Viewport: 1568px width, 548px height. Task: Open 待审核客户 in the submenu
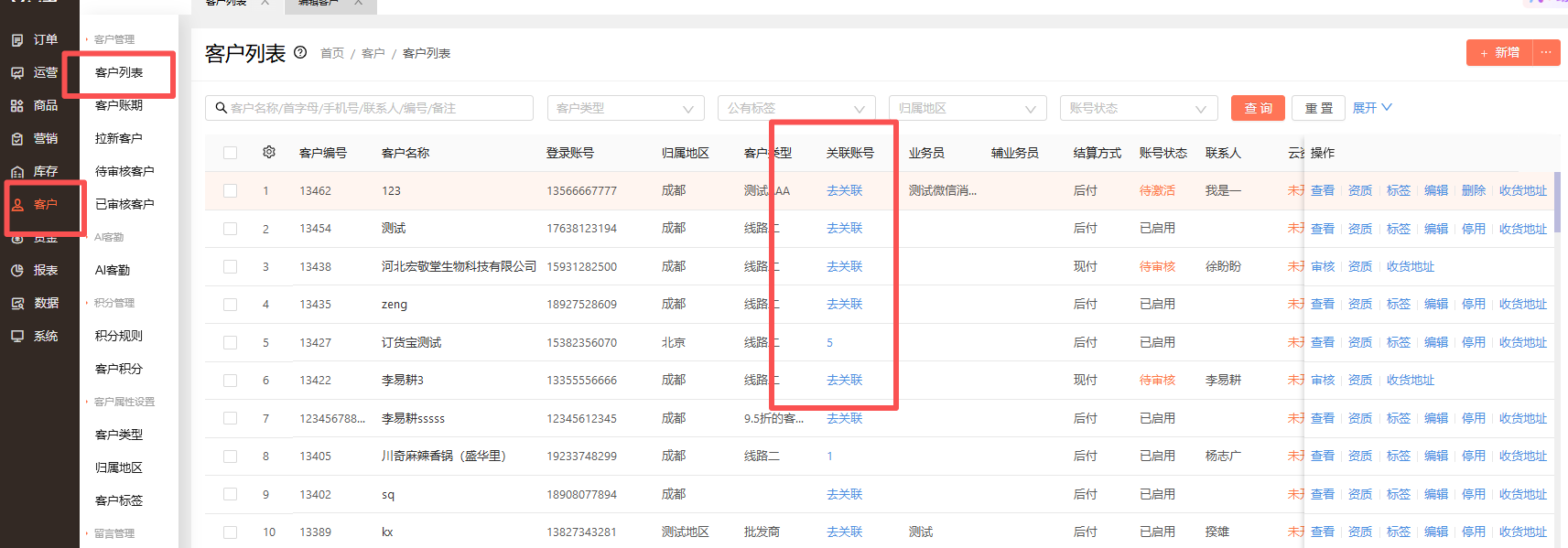click(124, 171)
